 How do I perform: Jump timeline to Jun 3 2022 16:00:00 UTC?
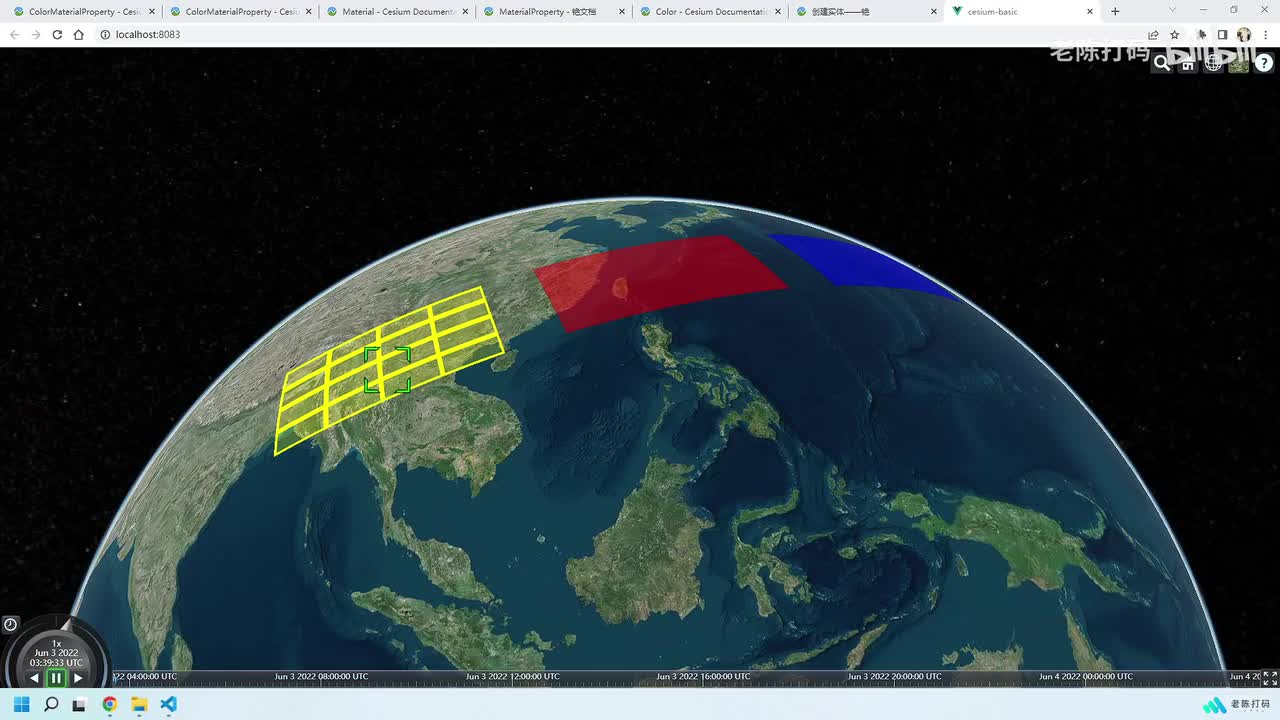pyautogui.click(x=703, y=677)
